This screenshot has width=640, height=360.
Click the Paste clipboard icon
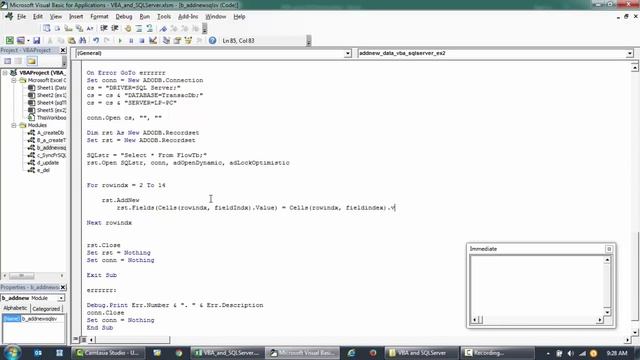[x=71, y=40]
